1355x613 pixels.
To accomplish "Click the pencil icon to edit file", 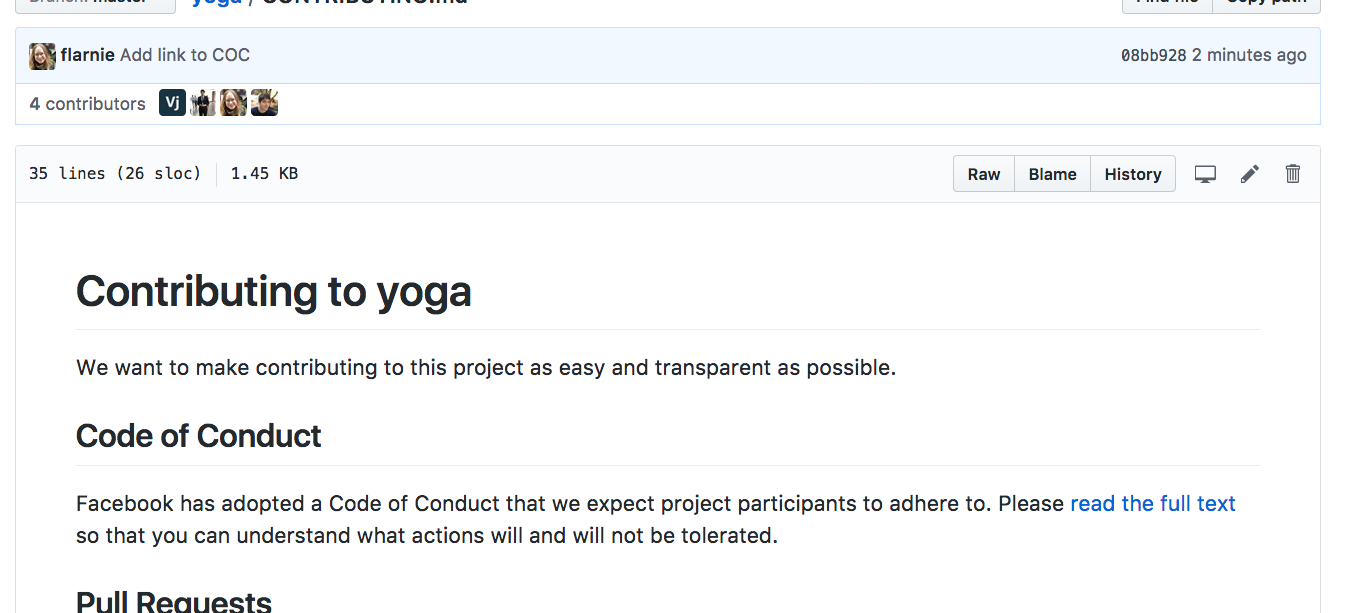I will (1250, 174).
